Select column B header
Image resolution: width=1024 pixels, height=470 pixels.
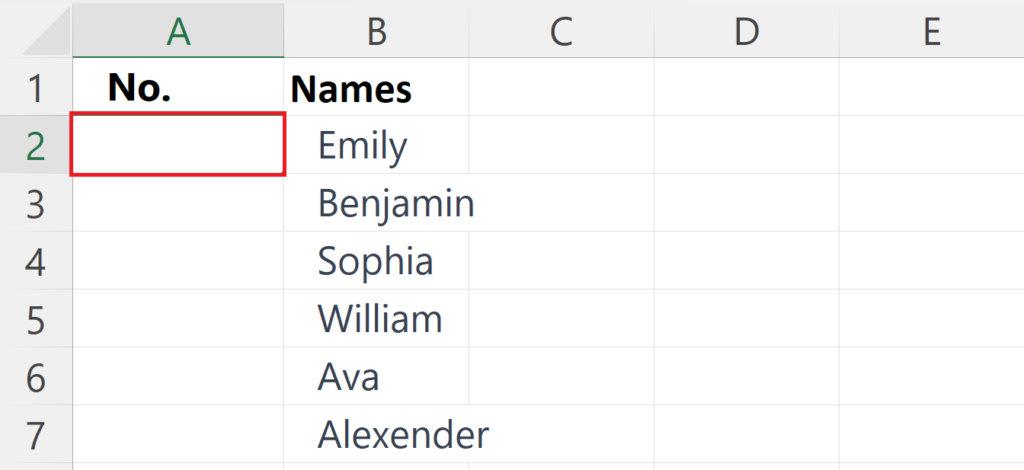[x=376, y=30]
